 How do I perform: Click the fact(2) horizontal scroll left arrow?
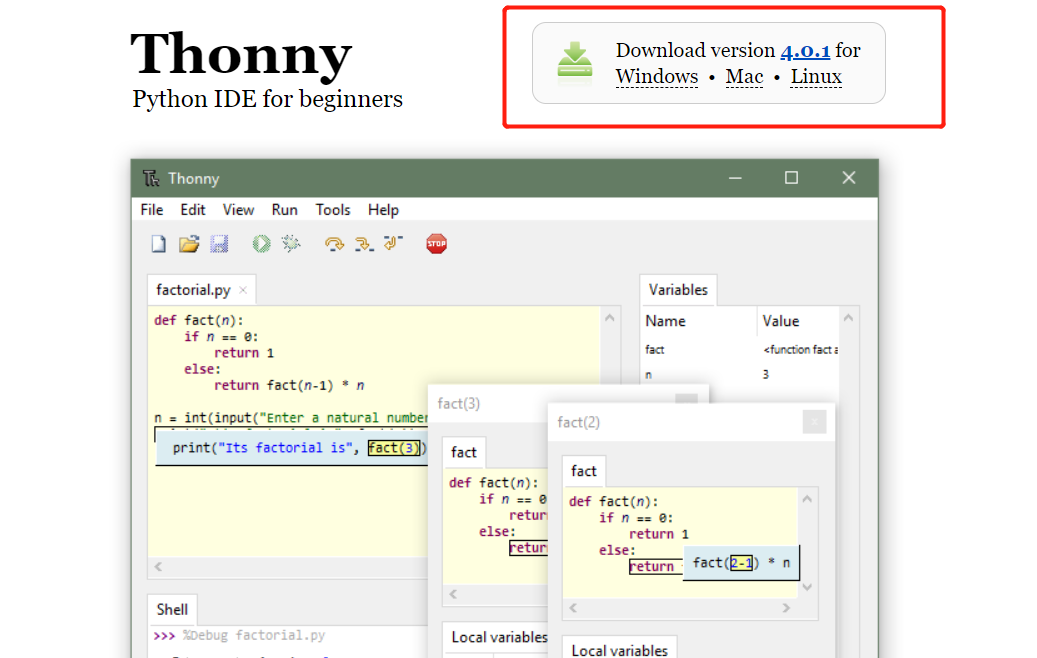pyautogui.click(x=573, y=608)
